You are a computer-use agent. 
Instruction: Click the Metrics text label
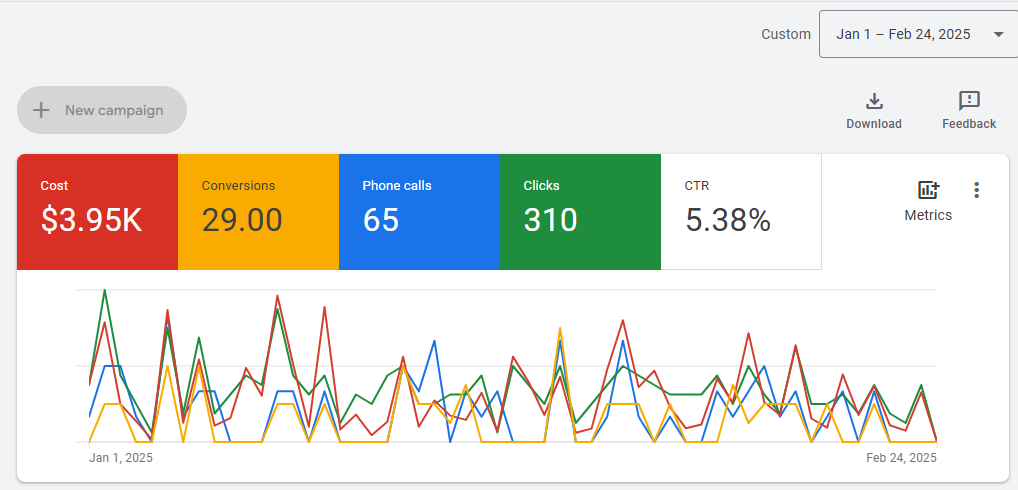point(928,215)
